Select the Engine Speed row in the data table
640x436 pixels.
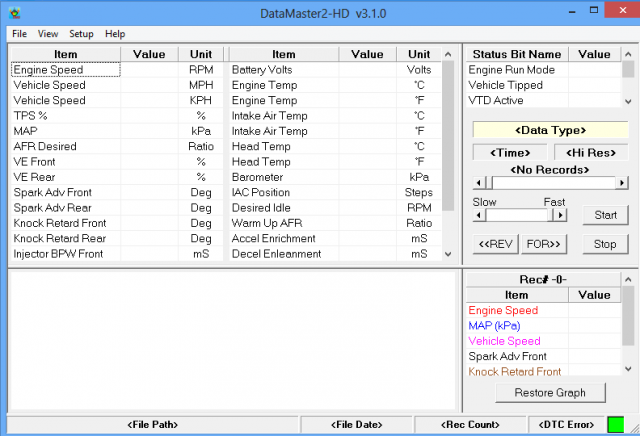(118, 69)
